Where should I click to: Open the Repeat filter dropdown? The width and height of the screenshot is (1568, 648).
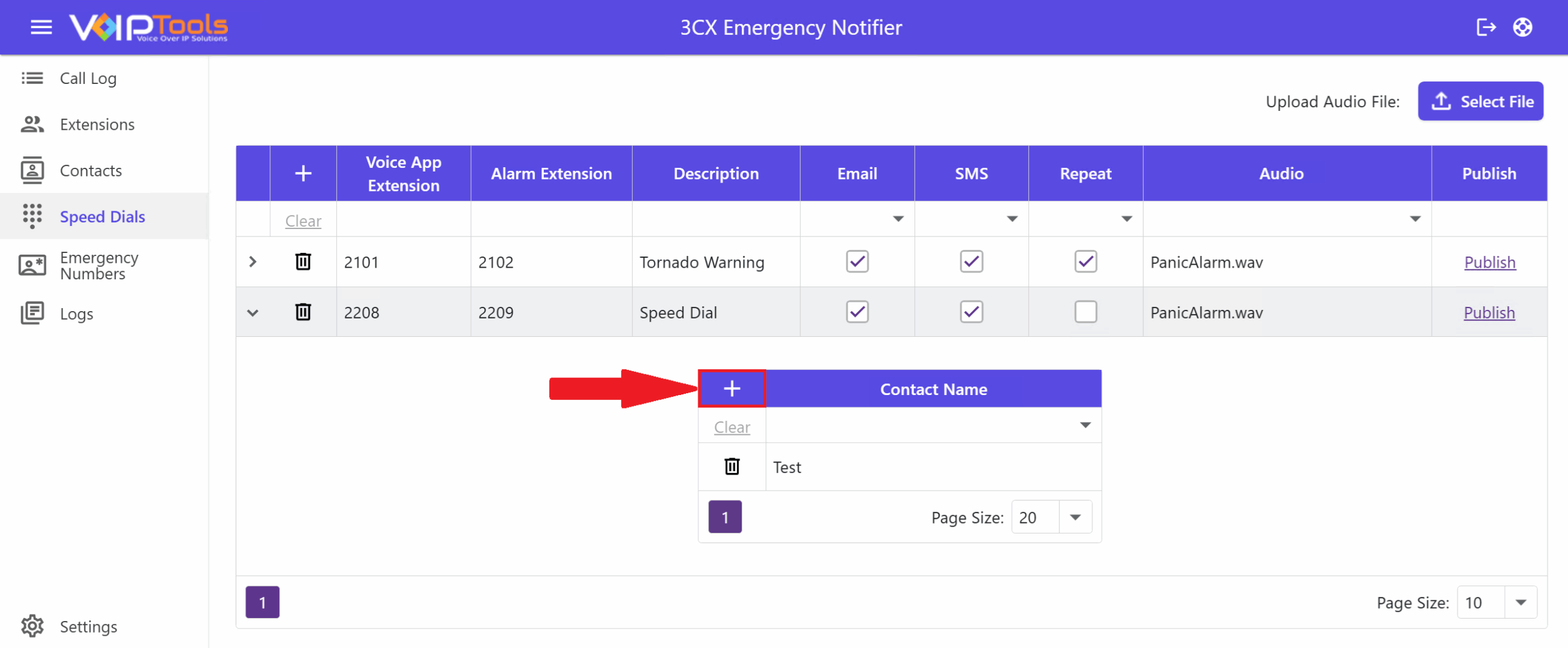(1126, 219)
